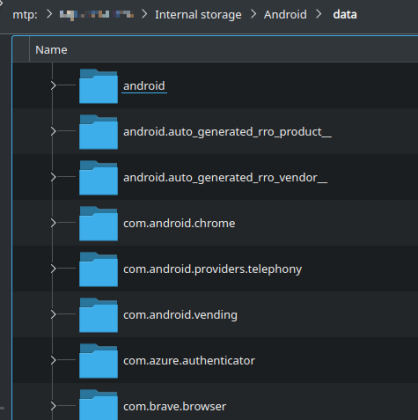The height and width of the screenshot is (420, 418).
Task: Open the blurred device name breadcrumb
Action: click(97, 15)
